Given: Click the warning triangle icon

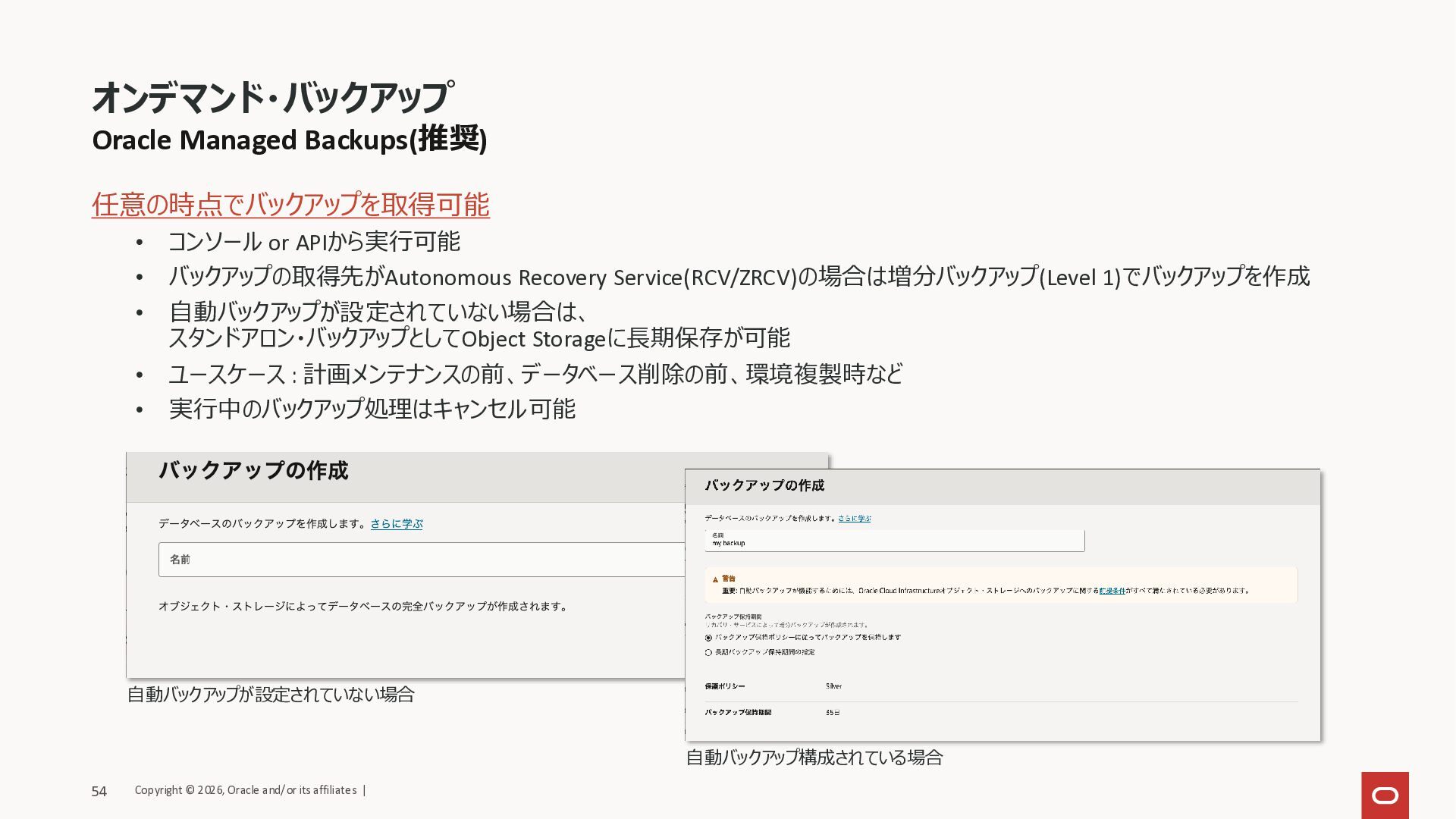Looking at the screenshot, I should point(715,579).
